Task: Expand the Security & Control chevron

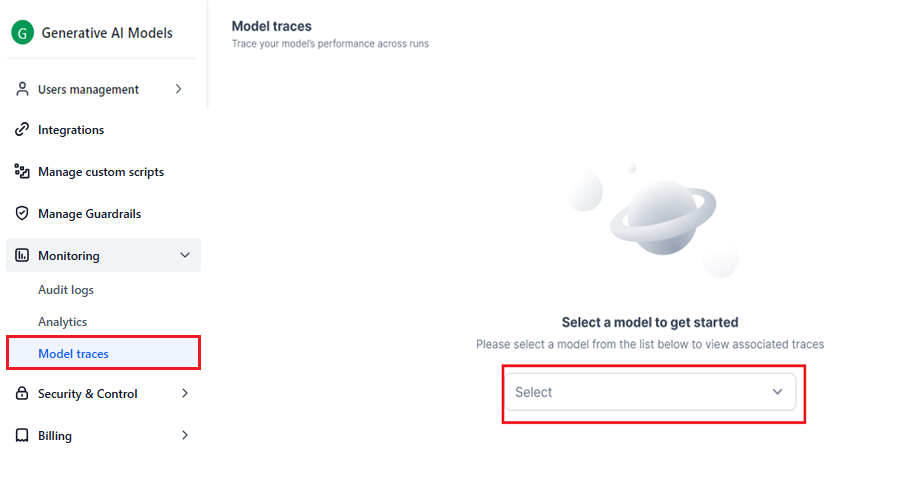Action: [185, 394]
